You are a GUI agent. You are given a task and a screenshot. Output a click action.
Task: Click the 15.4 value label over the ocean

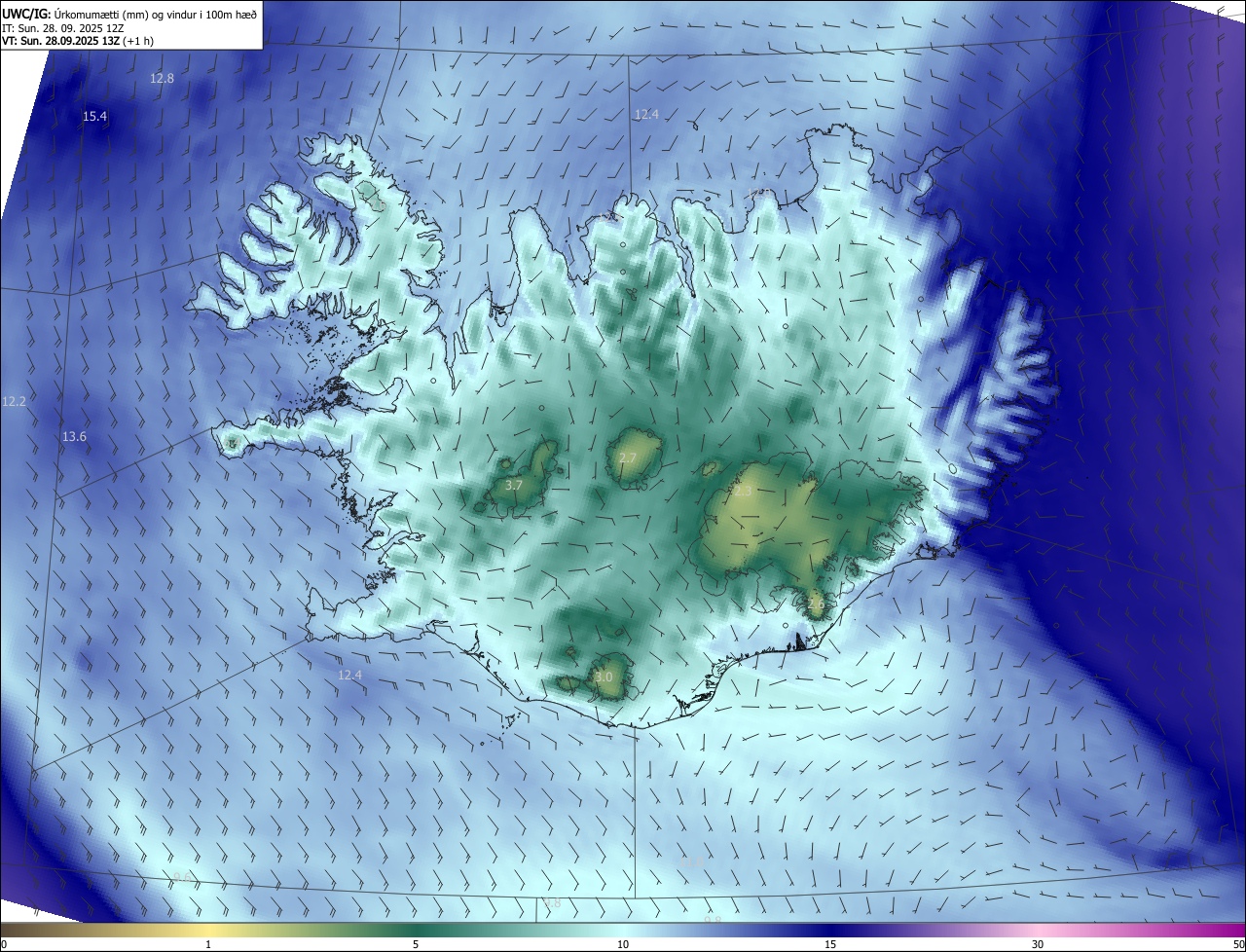[x=94, y=117]
